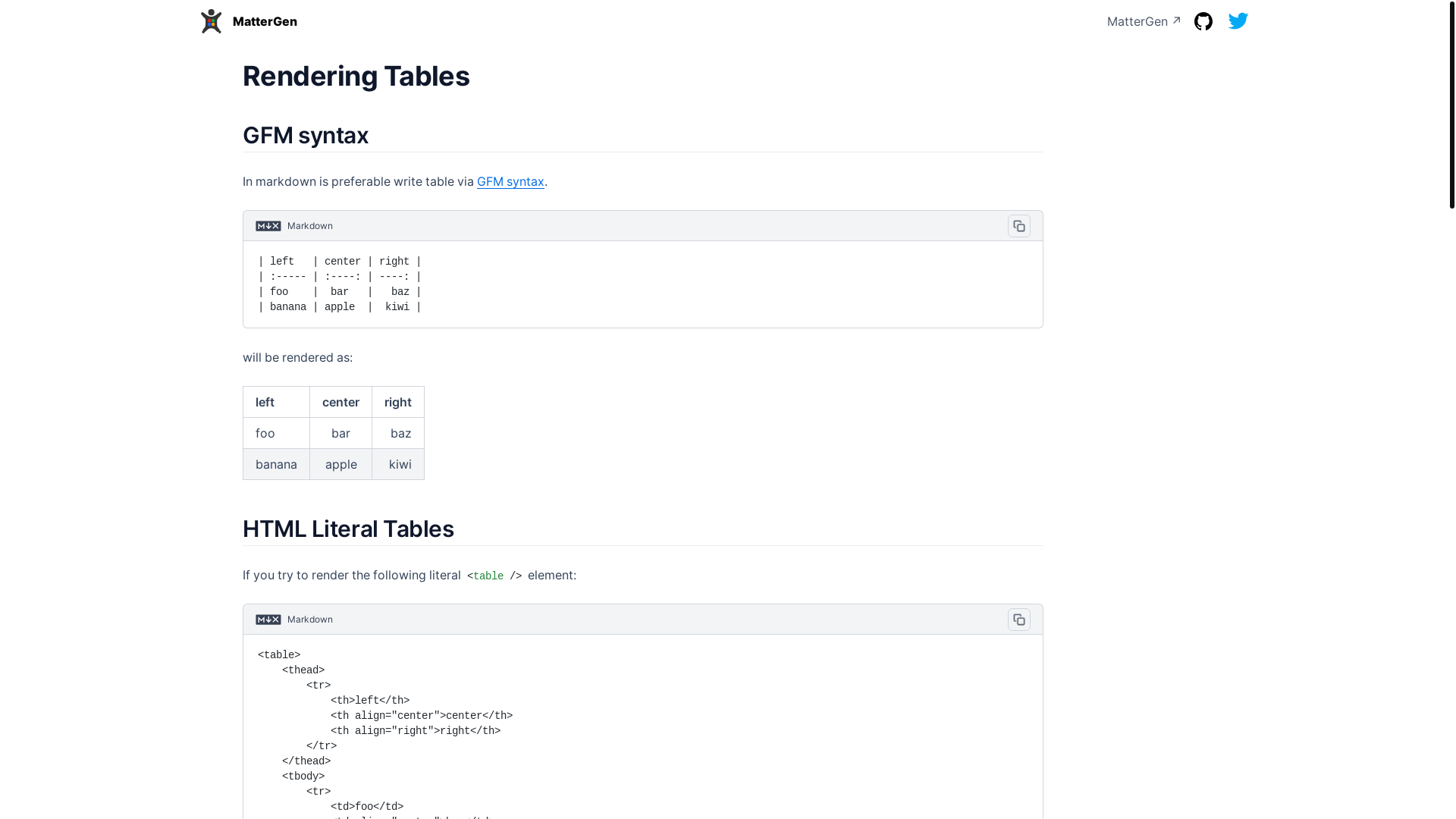The width and height of the screenshot is (1456, 819).
Task: Click the '</thead>' code line
Action: (x=306, y=761)
